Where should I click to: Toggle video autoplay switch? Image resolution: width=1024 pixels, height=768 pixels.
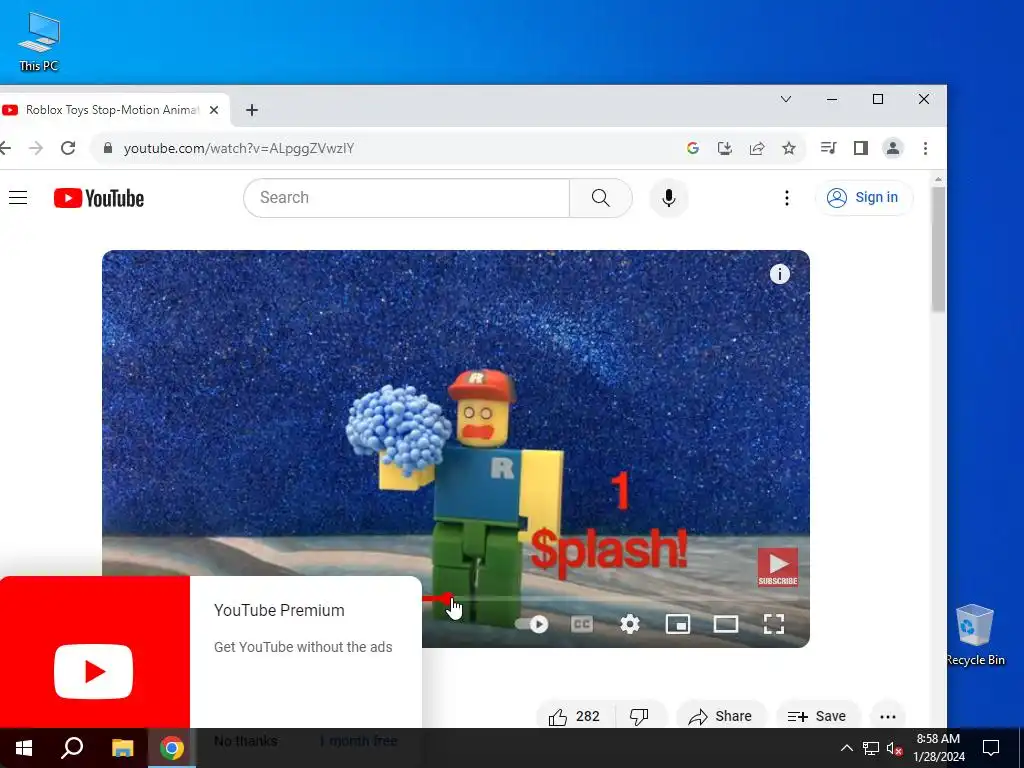pos(533,624)
